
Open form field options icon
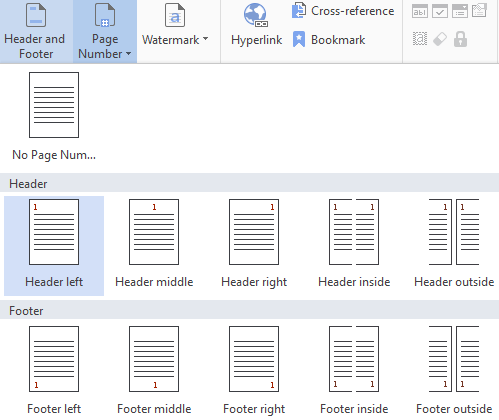point(480,11)
